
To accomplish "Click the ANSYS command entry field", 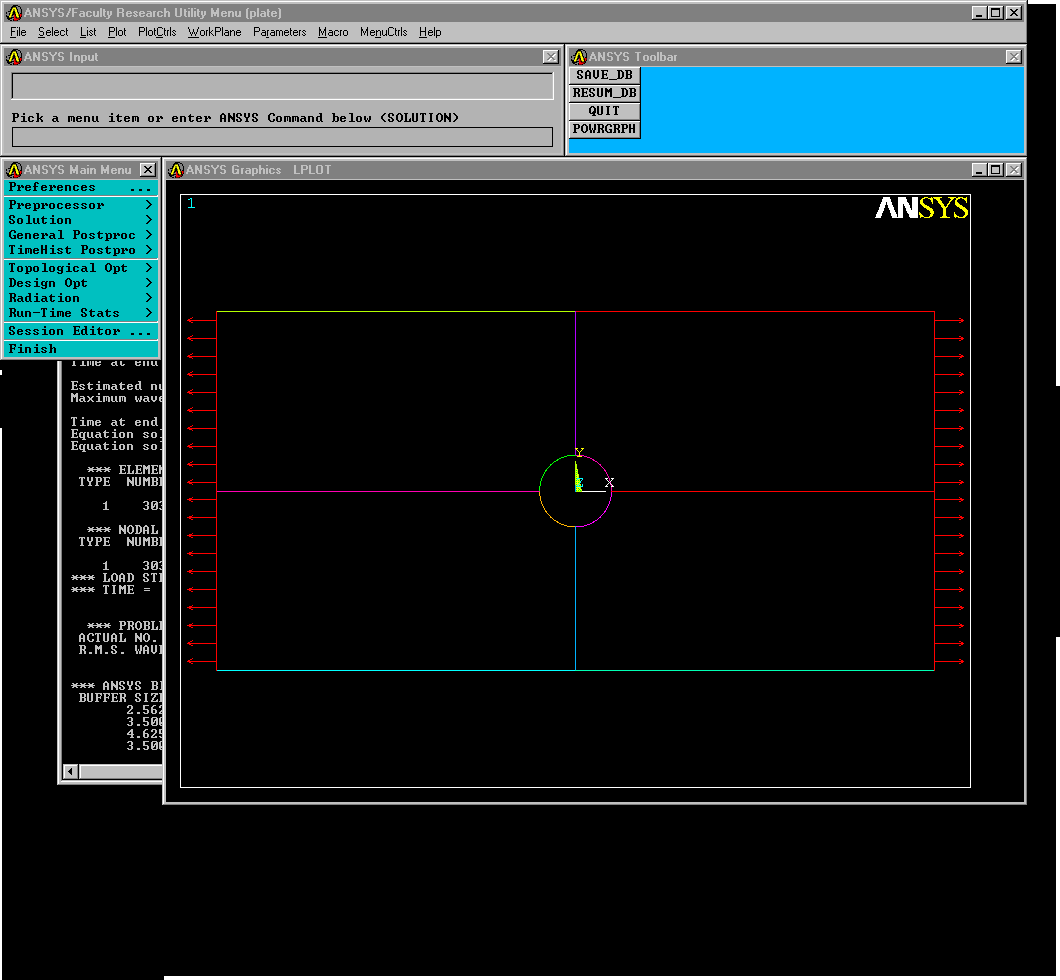I will click(283, 137).
